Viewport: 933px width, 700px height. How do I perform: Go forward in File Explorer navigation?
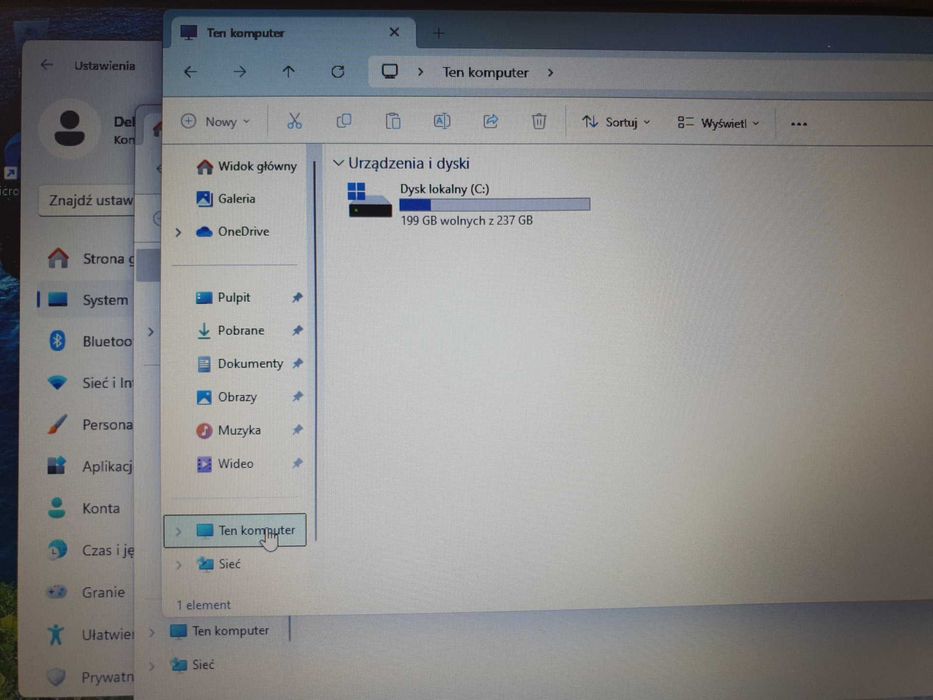(x=240, y=72)
